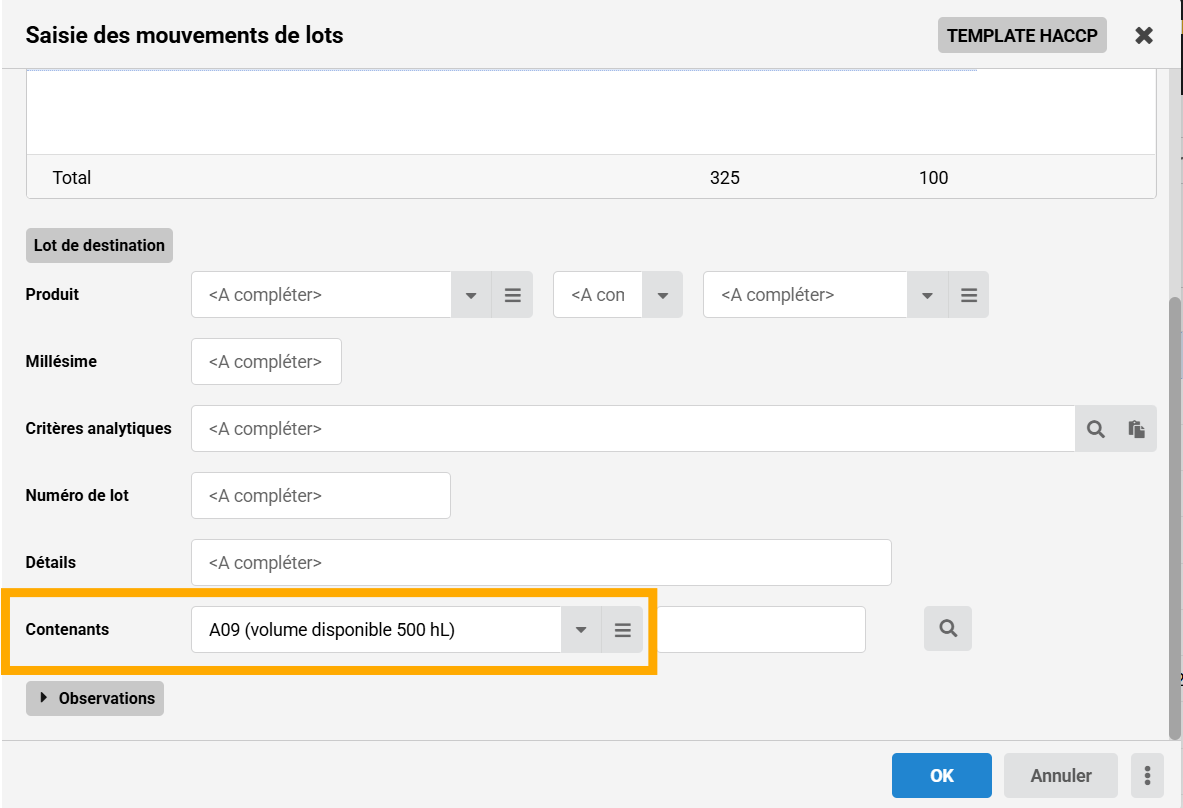Screen dimensions: 1183x808
Task: Click the Numéro de lot input field
Action: (x=320, y=496)
